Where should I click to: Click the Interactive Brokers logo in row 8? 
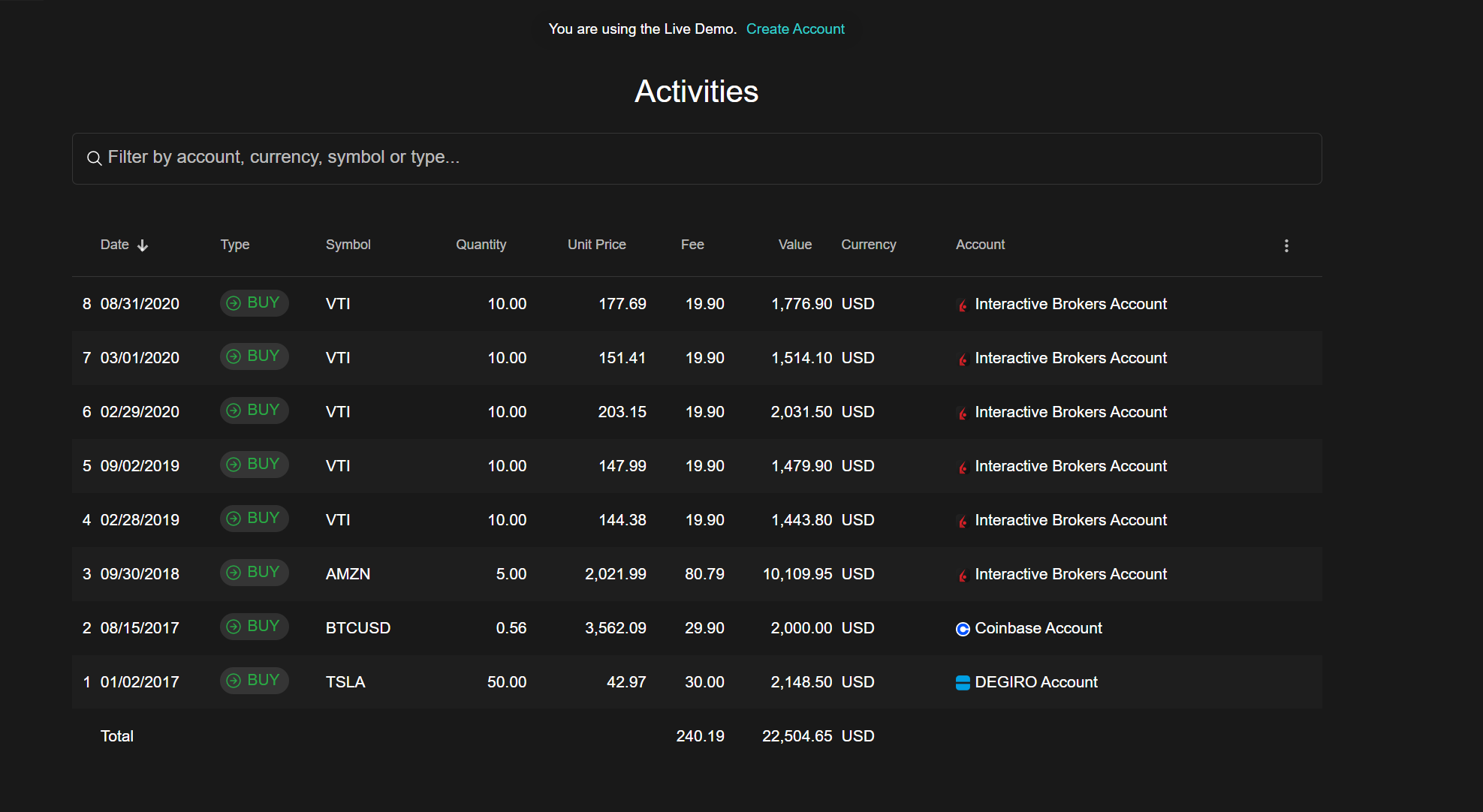pyautogui.click(x=963, y=305)
